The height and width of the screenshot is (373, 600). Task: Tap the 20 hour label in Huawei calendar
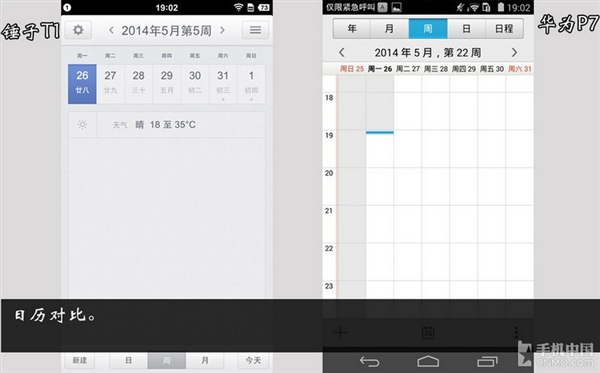click(x=329, y=173)
